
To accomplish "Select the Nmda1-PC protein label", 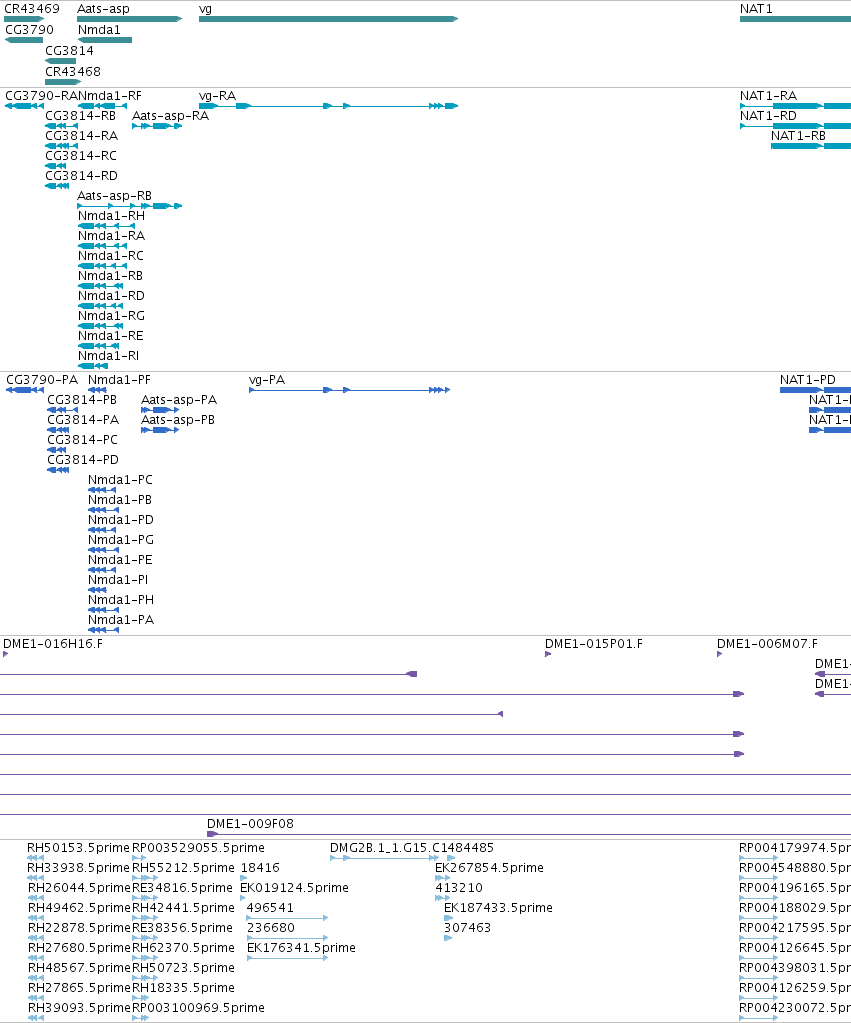I will click(x=120, y=480).
